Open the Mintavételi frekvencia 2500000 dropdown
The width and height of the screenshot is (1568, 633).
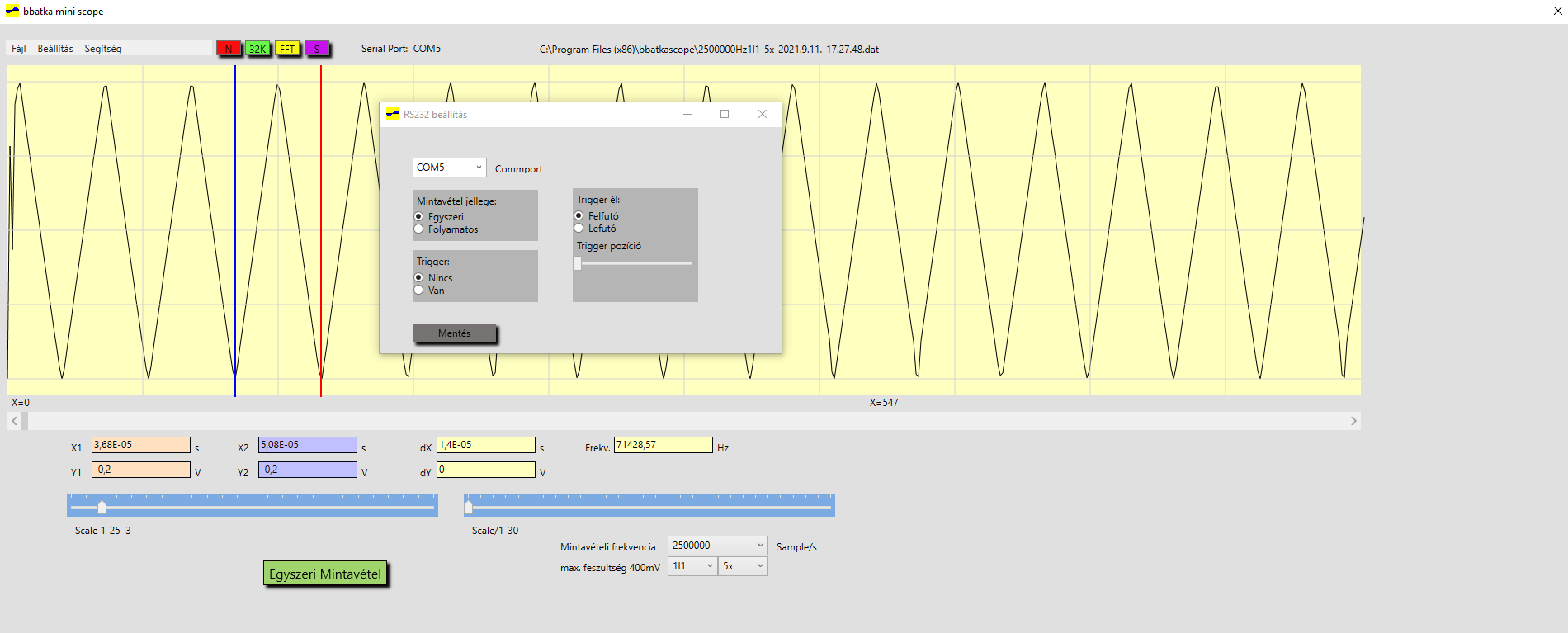718,546
